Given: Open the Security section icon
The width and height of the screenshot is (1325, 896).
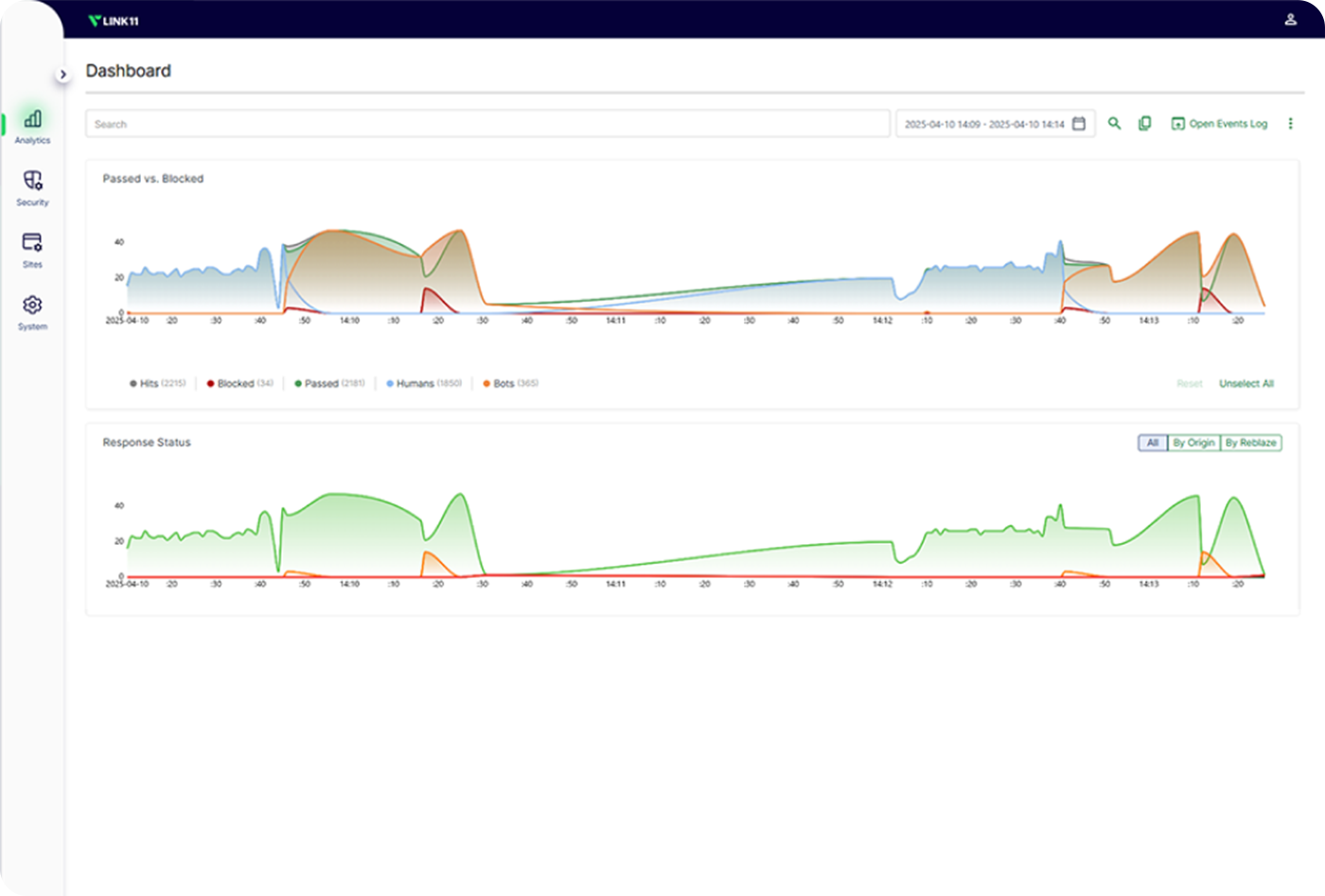Looking at the screenshot, I should click(x=32, y=181).
